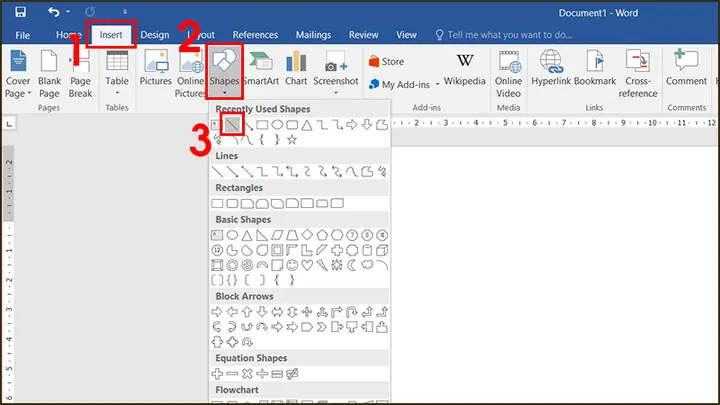Select Sun shape in Basic Shapes
Image resolution: width=720 pixels, height=405 pixels.
click(337, 265)
